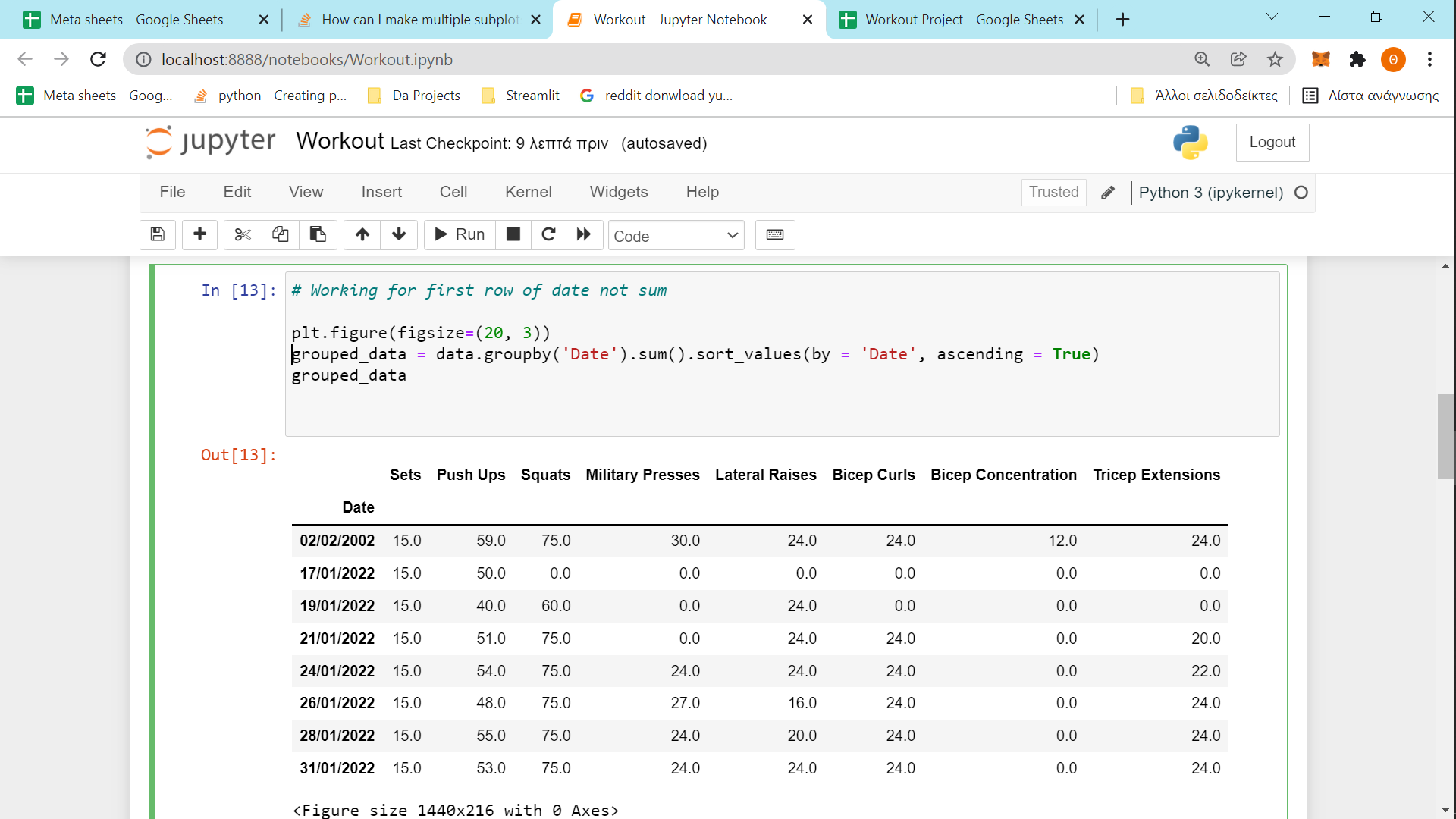Open the Kernel menu
Image resolution: width=1456 pixels, height=819 pixels.
(x=529, y=193)
